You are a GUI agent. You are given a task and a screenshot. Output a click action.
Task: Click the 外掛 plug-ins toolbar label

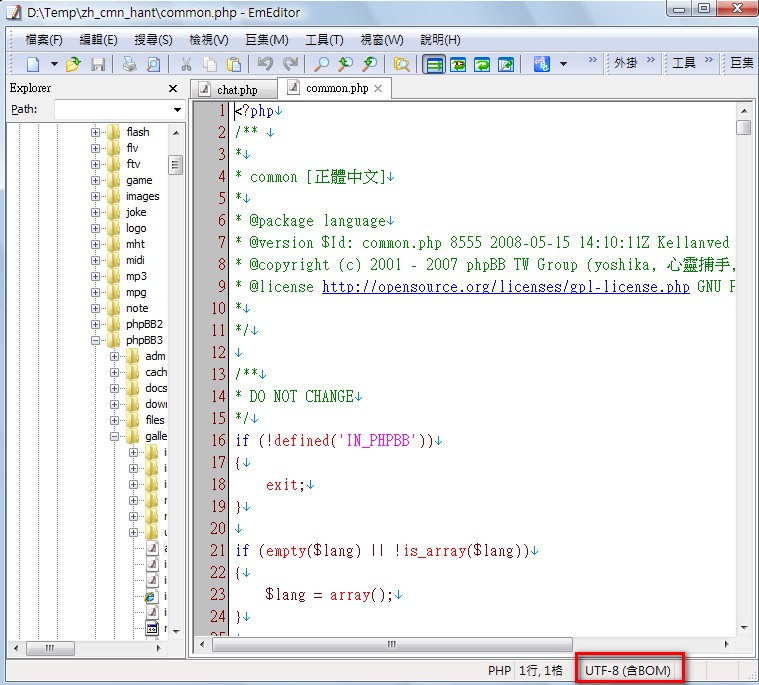click(x=625, y=63)
